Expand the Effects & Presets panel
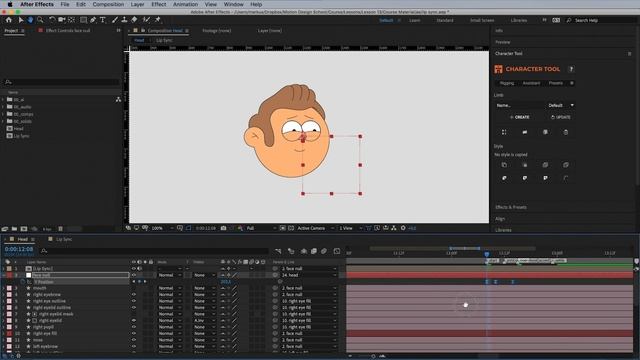 point(511,207)
